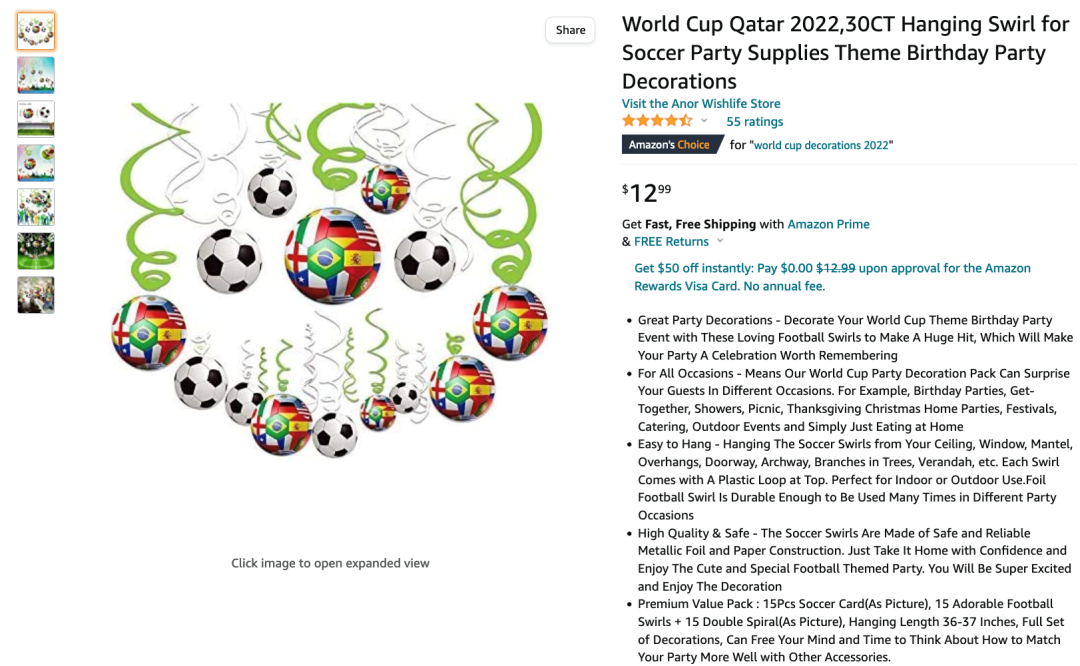Select the second product thumbnail image

(36, 75)
